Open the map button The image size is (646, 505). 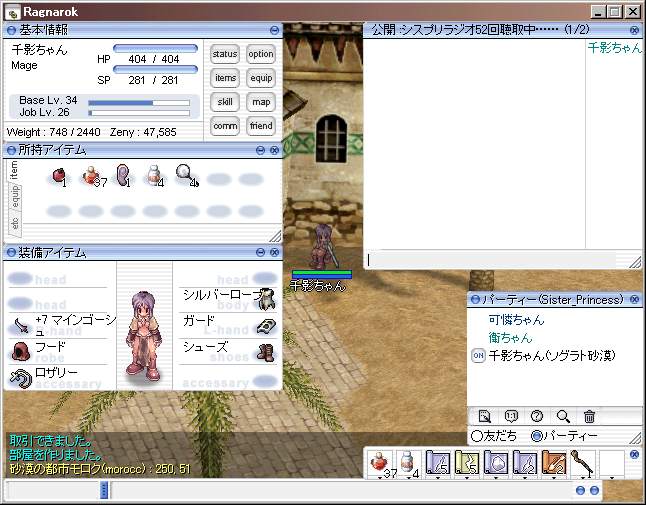point(261,102)
